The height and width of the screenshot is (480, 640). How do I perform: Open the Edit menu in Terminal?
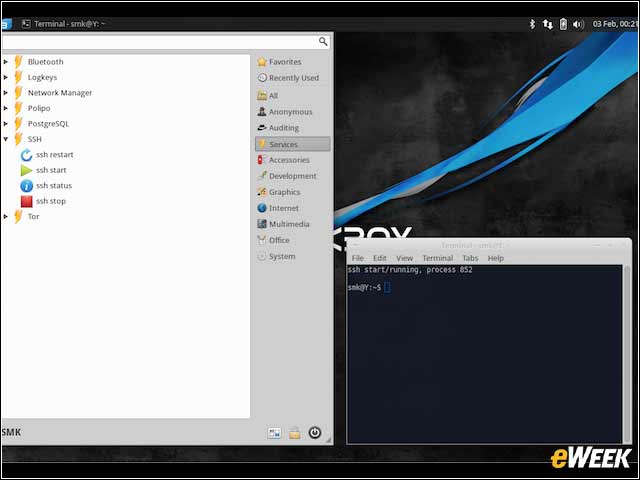(380, 258)
